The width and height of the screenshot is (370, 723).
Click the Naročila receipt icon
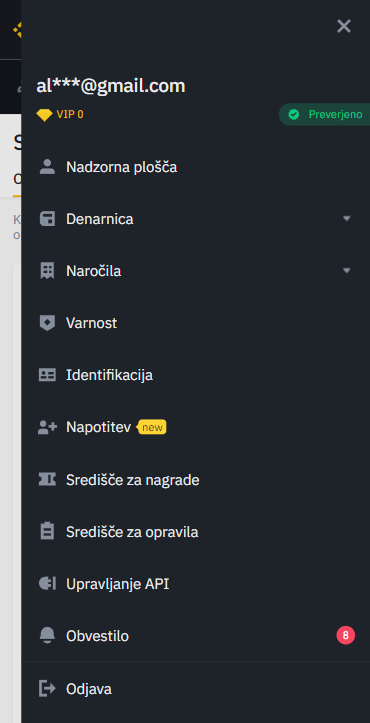[x=47, y=271]
